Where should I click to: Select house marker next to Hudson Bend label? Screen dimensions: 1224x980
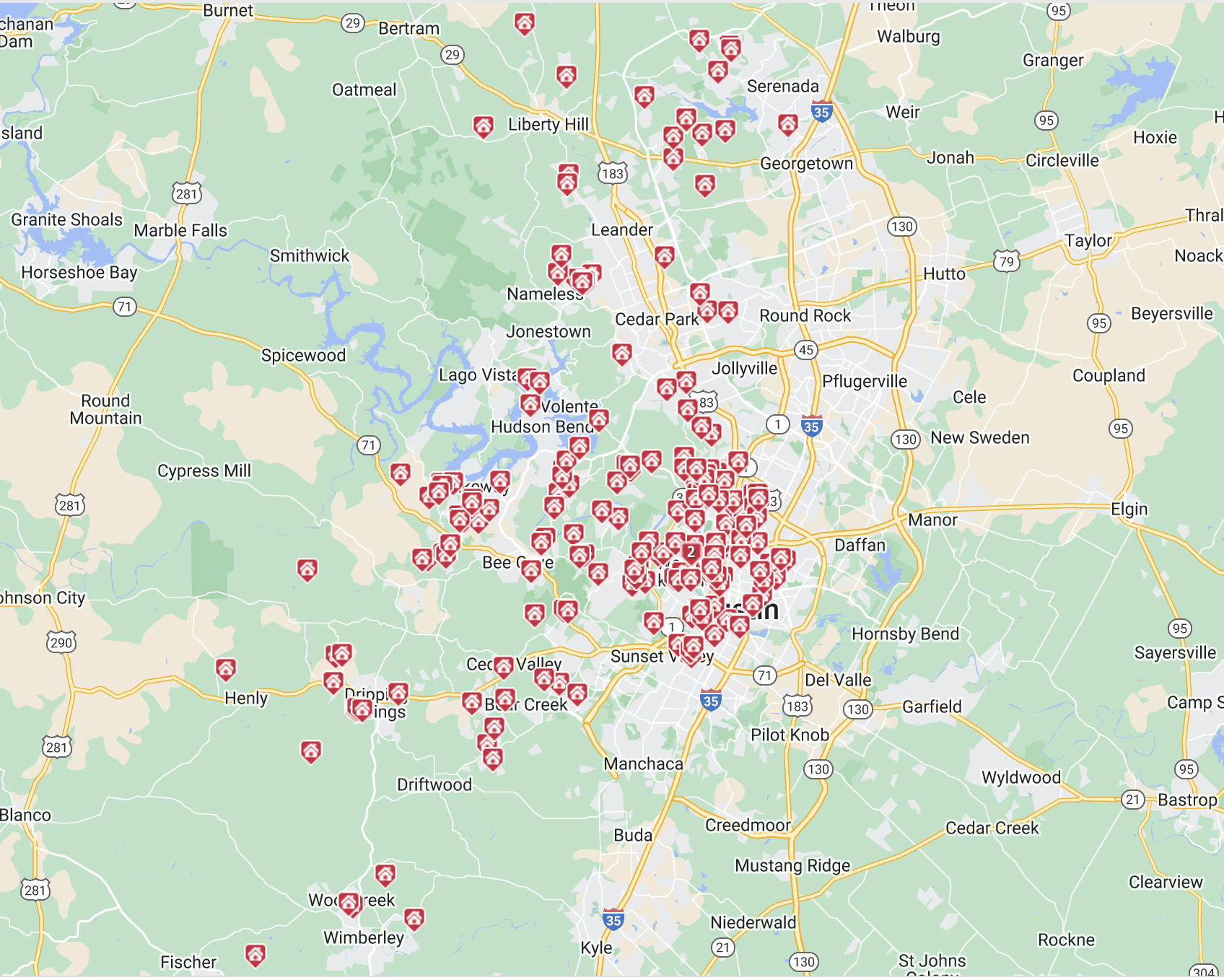(599, 419)
